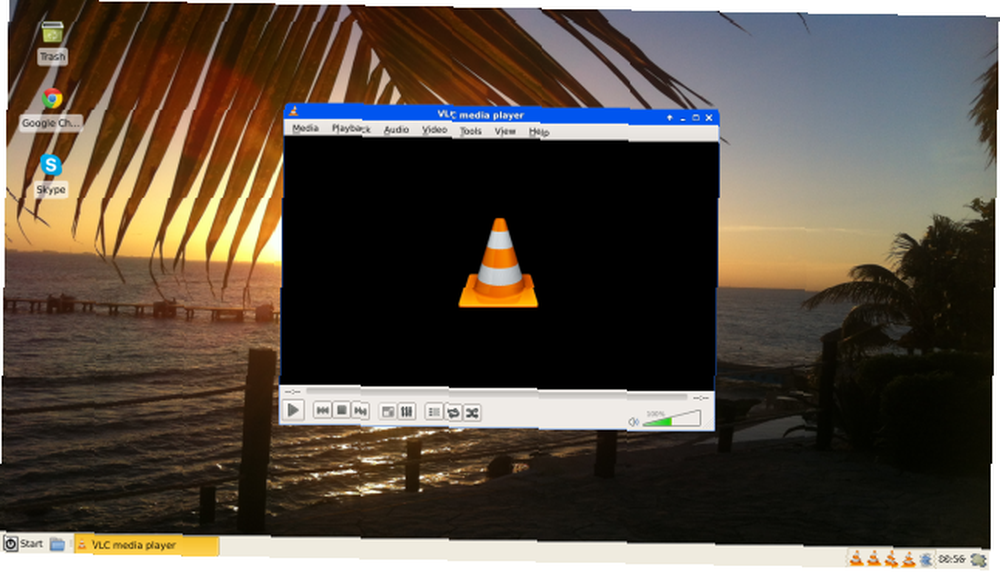Image resolution: width=1000 pixels, height=572 pixels.
Task: Open the Help menu
Action: [x=539, y=132]
